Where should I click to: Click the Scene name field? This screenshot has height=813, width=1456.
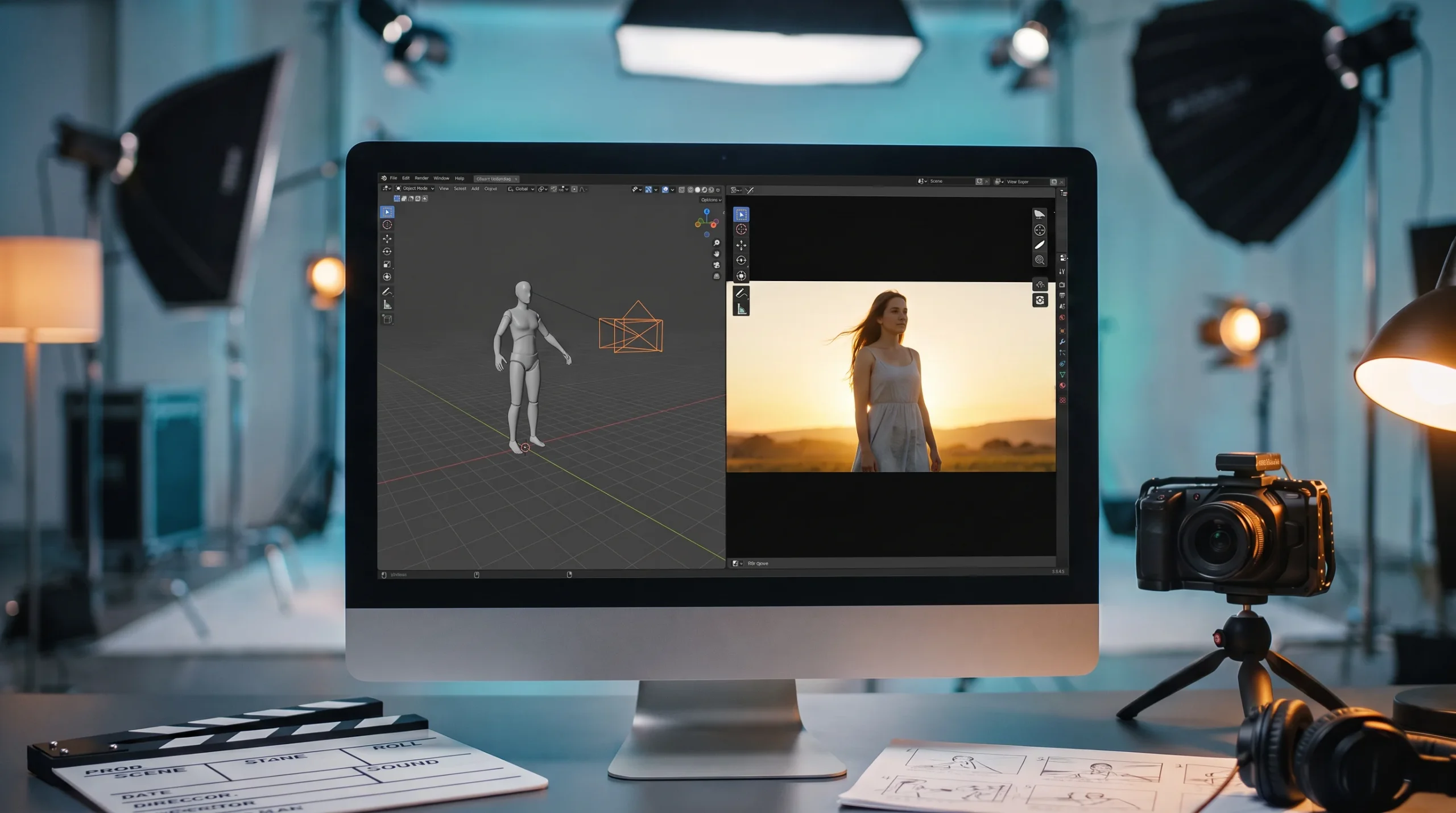pos(951,181)
